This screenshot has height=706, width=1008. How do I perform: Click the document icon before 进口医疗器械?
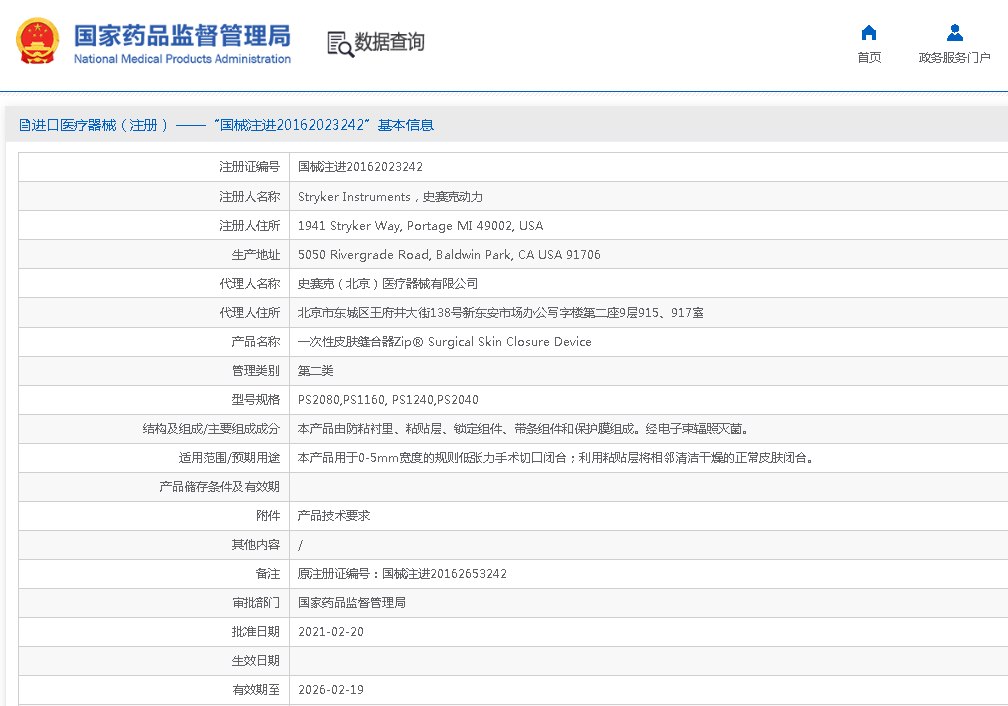coord(24,125)
